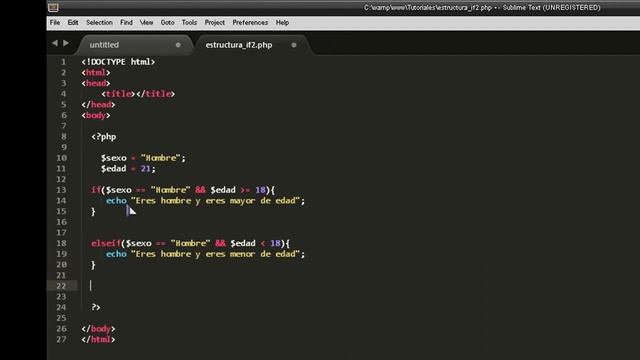Open the Project menu
The height and width of the screenshot is (360, 640).
click(x=215, y=22)
